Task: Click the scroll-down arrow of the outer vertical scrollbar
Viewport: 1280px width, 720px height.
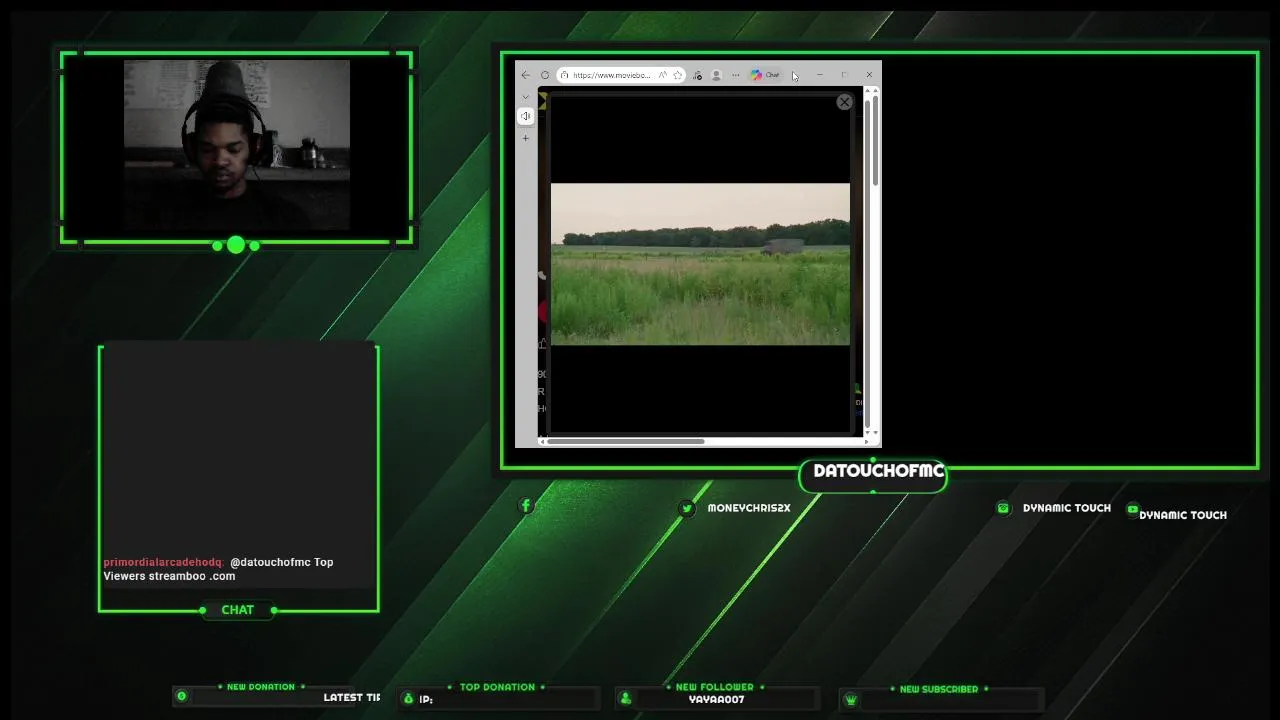Action: (x=875, y=430)
